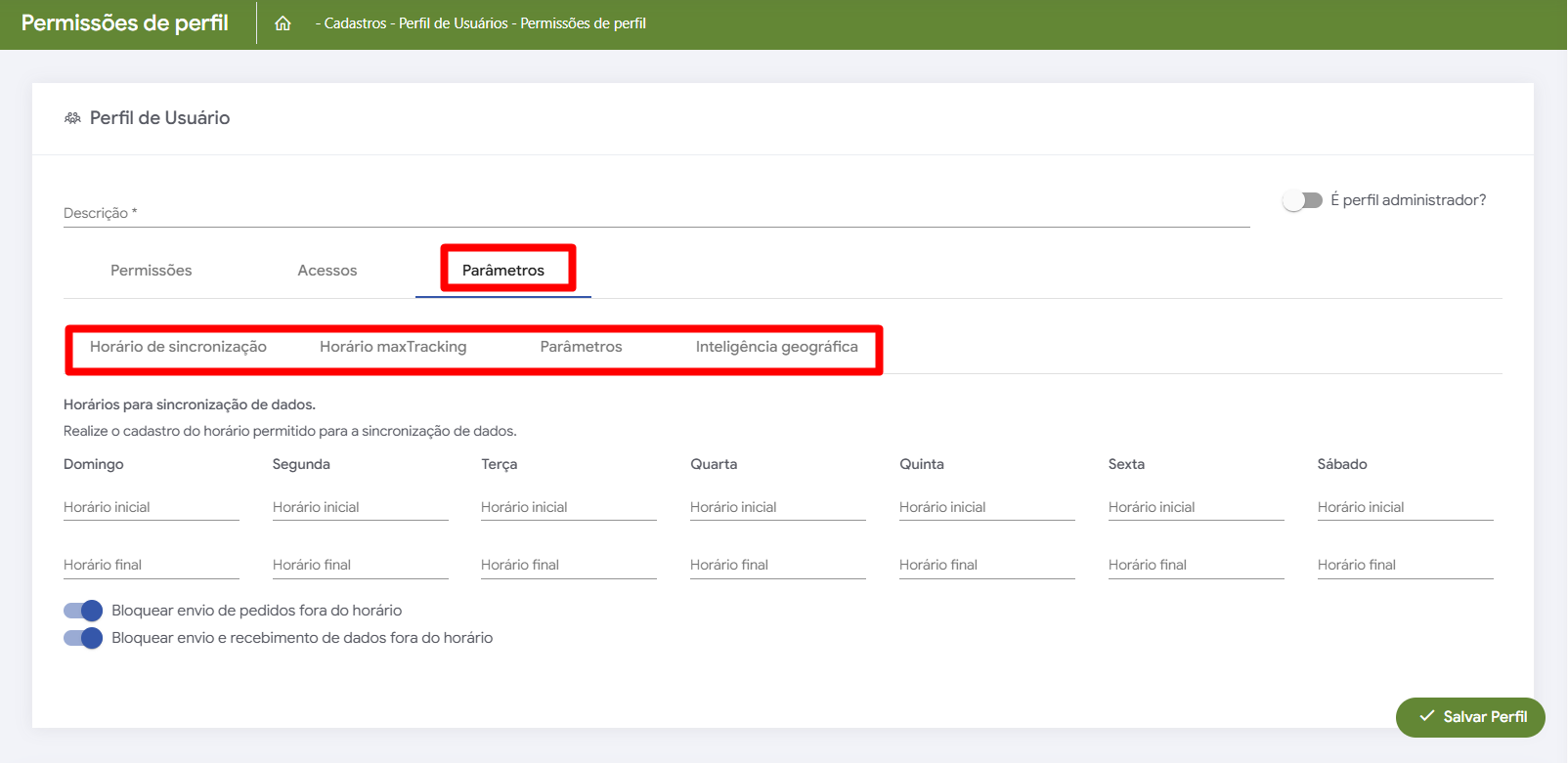Viewport: 1568px width, 763px height.
Task: Click the user group icon beside Perfil de Usuário
Action: pyautogui.click(x=72, y=118)
